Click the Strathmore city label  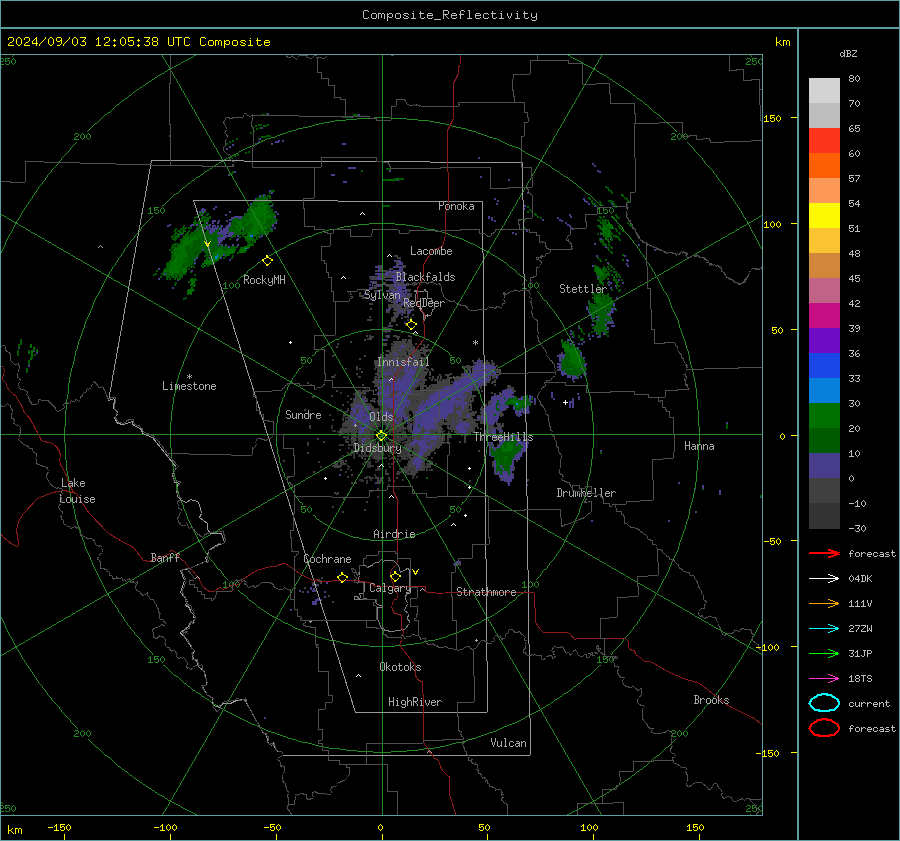[486, 592]
